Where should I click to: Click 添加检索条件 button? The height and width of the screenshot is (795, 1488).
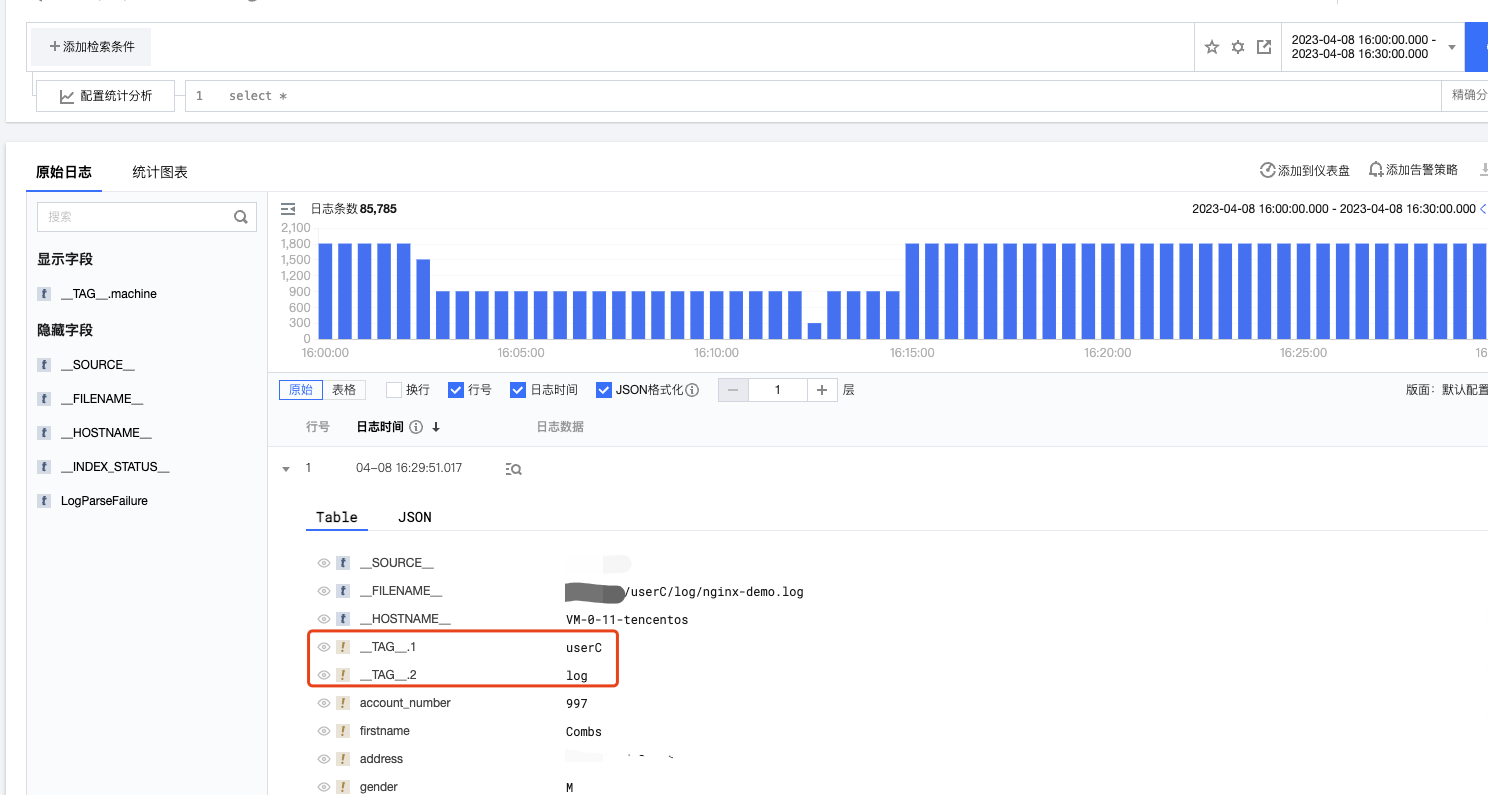[x=92, y=47]
